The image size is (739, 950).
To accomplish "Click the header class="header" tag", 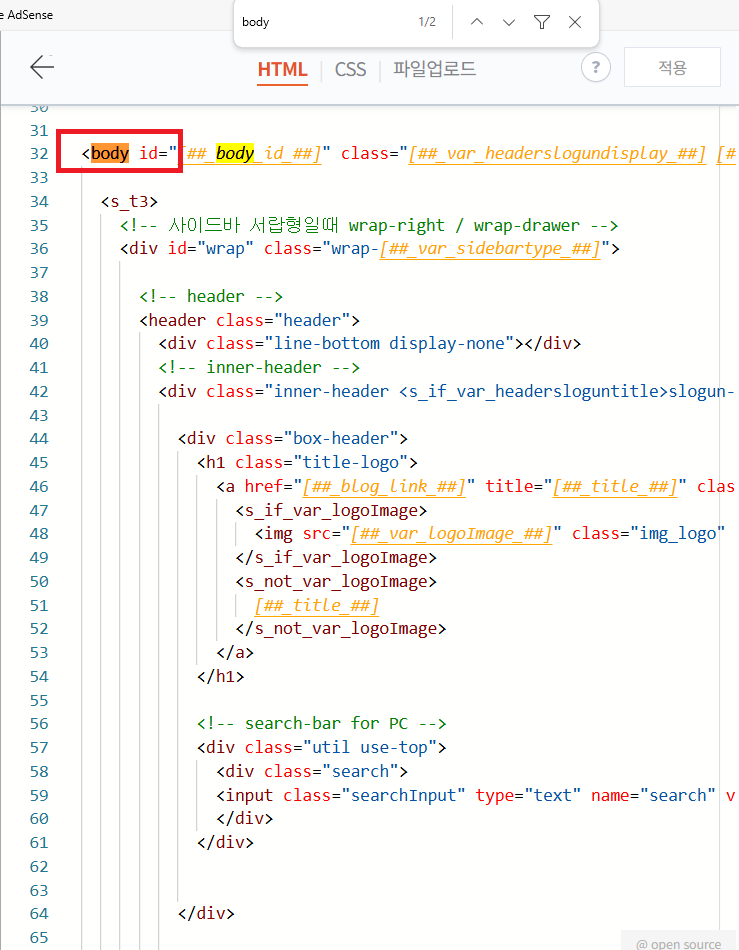I will [x=250, y=320].
